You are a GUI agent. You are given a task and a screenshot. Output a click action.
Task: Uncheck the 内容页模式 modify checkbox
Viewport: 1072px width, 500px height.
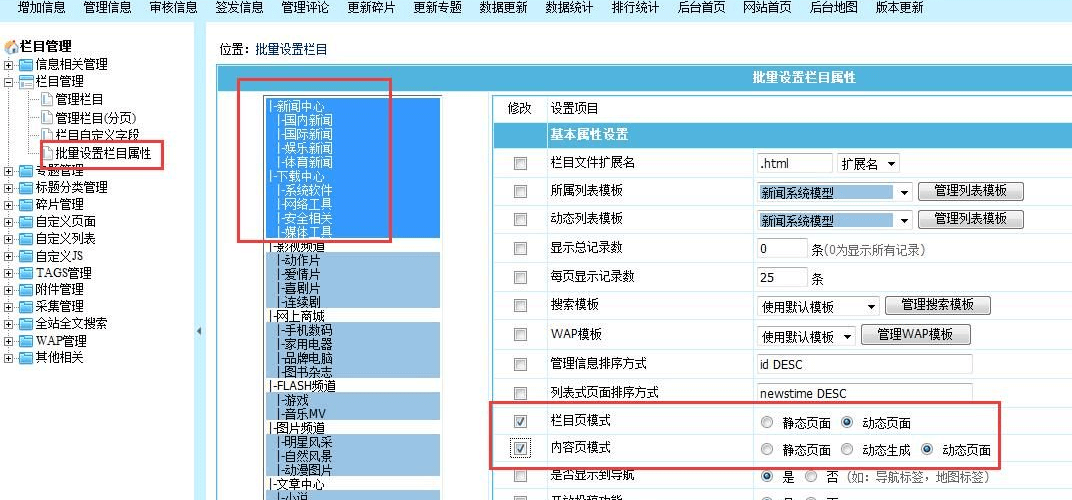click(520, 449)
